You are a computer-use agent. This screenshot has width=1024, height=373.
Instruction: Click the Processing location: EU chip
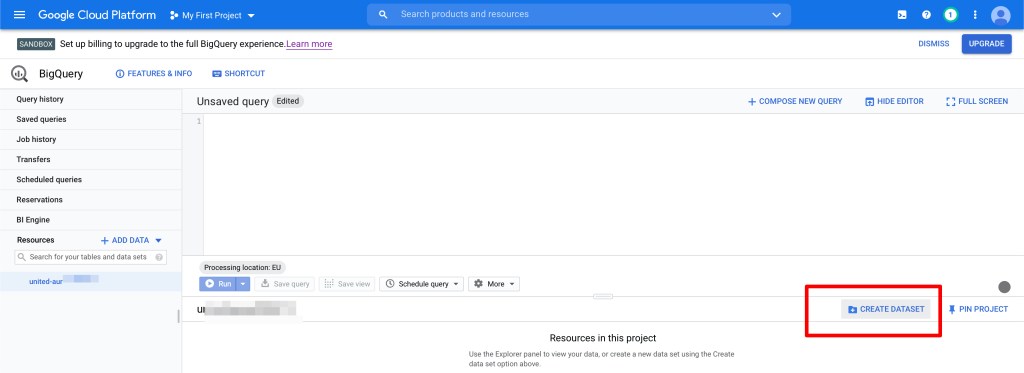click(x=242, y=268)
